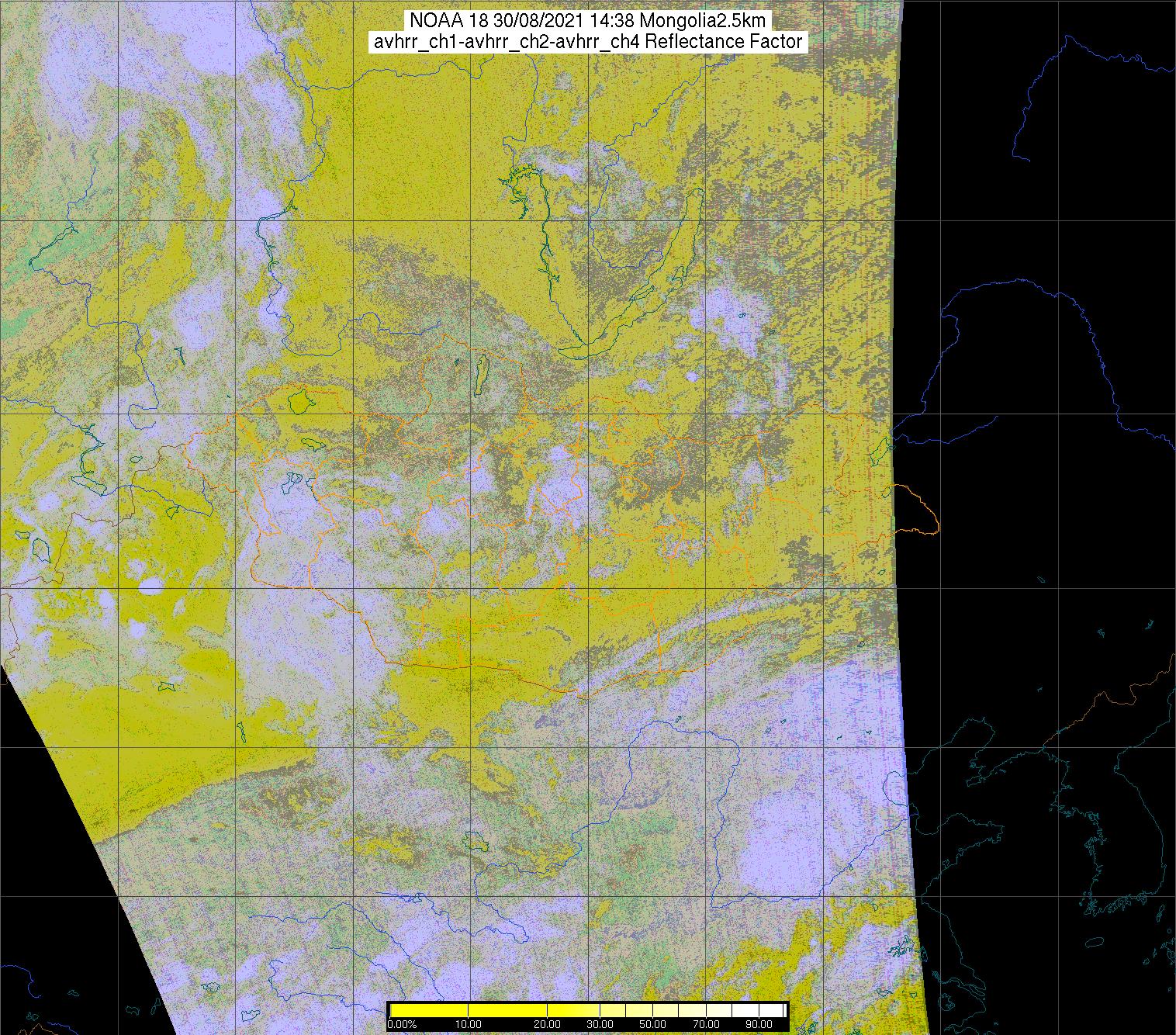Click the '50.00' label on the color scale

click(x=653, y=1024)
